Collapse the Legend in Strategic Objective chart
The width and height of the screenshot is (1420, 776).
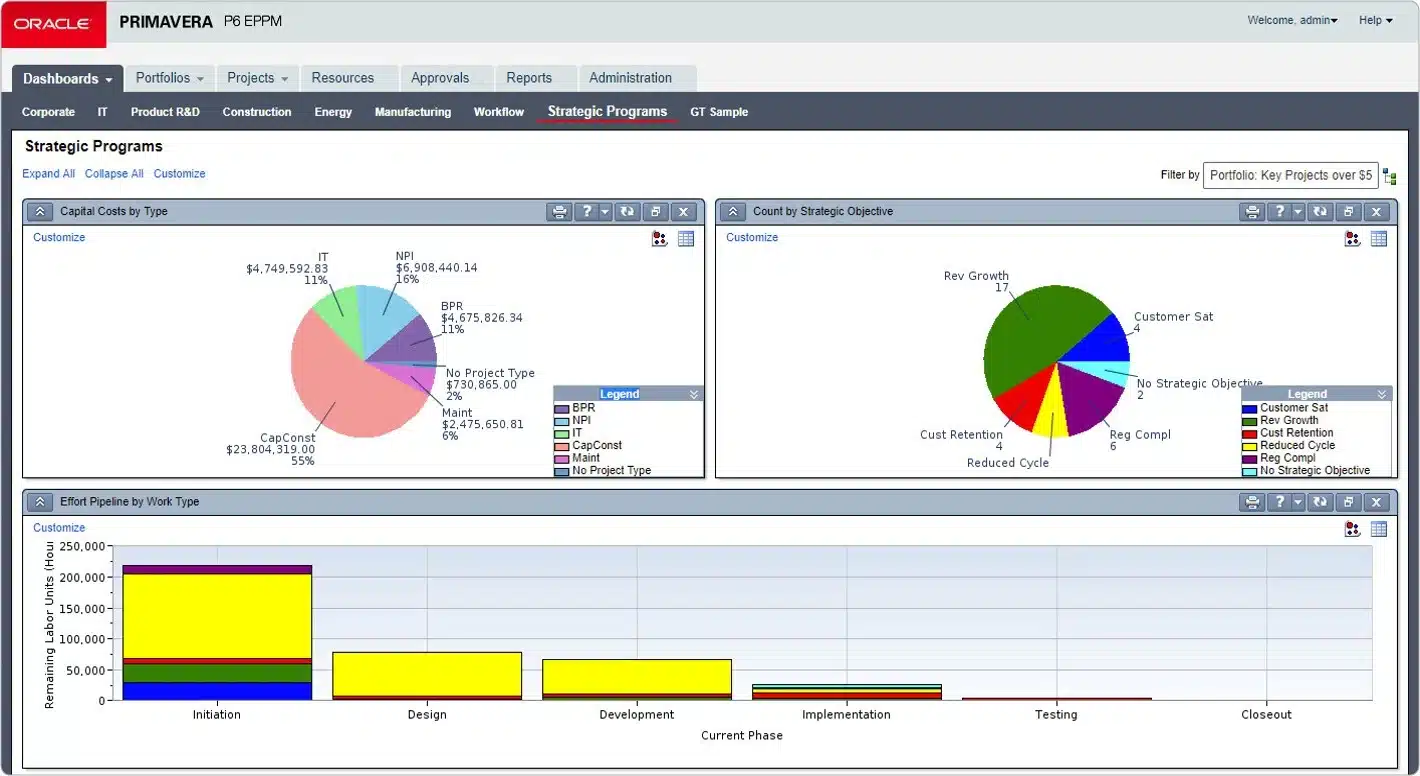[1382, 394]
